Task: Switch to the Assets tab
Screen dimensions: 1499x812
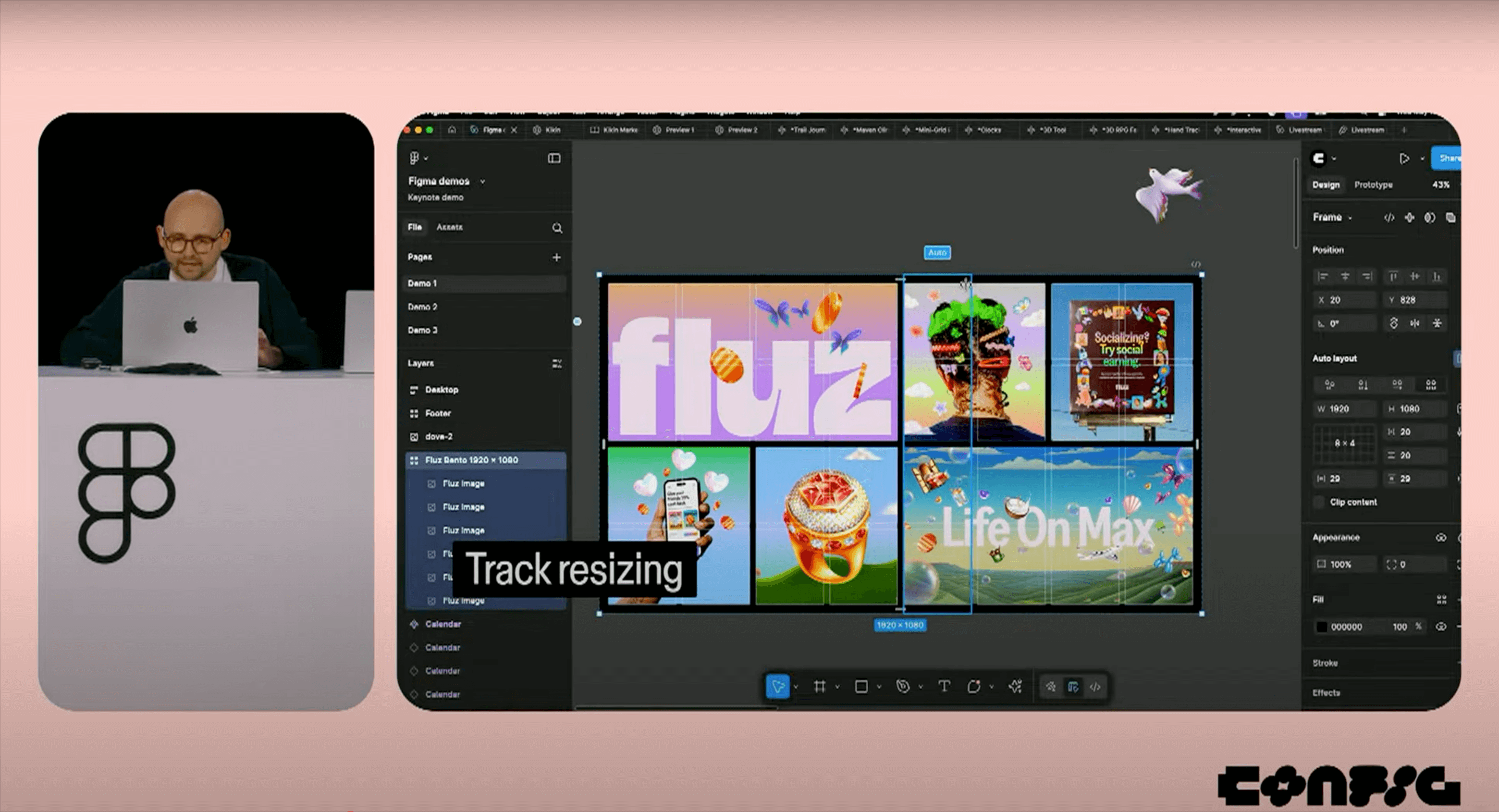Action: (449, 227)
